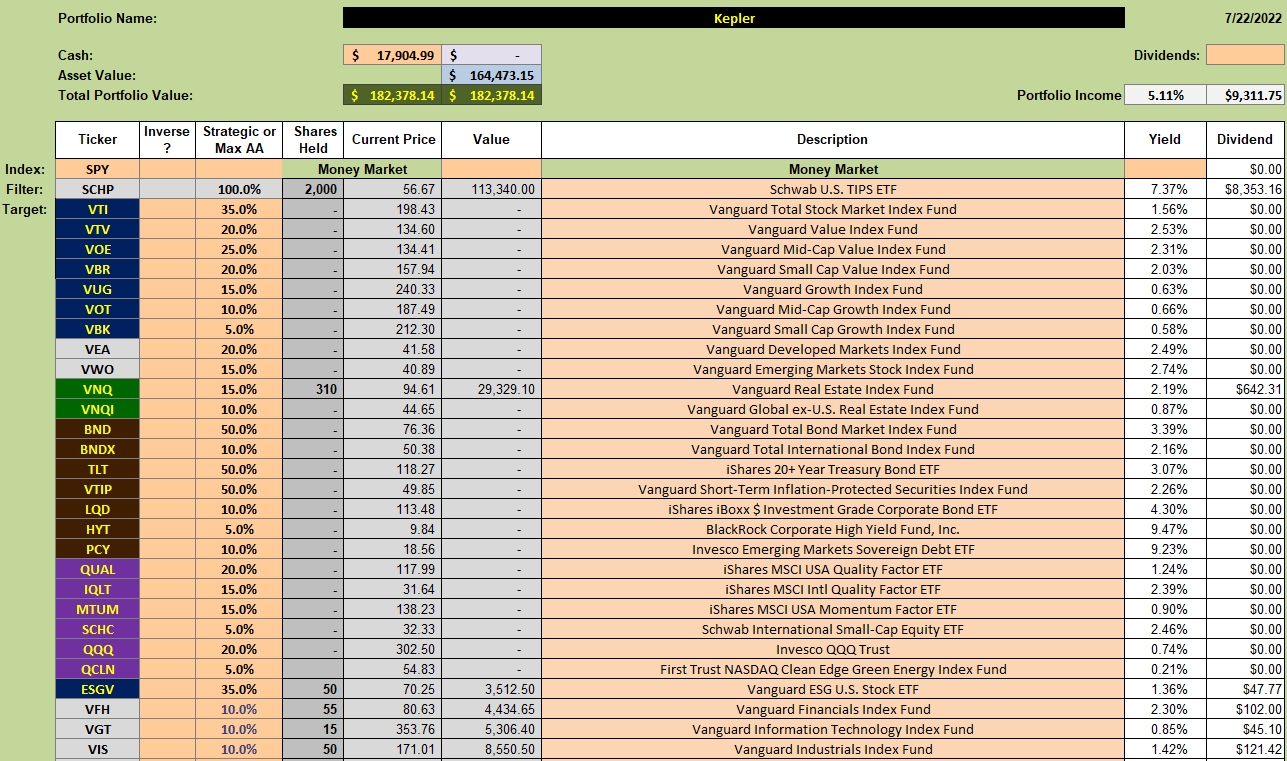Select the Inverse ? column header

click(167, 140)
